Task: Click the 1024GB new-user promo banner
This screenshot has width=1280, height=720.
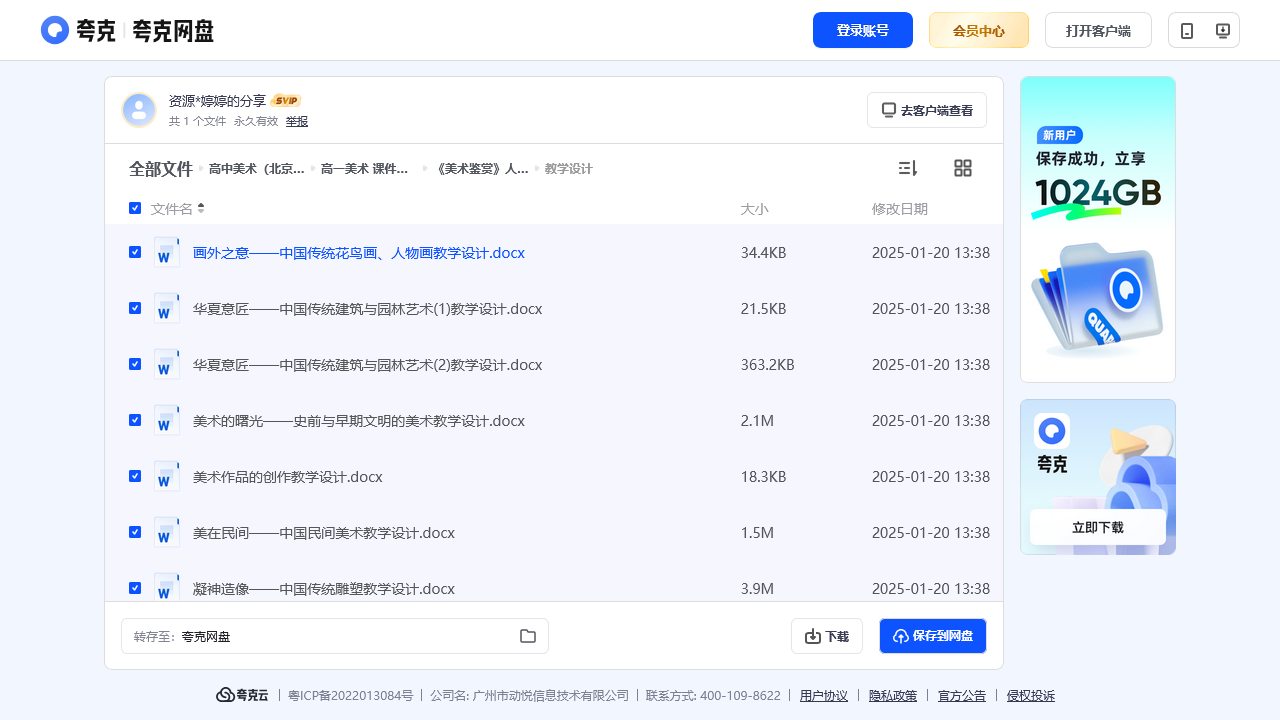Action: [x=1098, y=229]
